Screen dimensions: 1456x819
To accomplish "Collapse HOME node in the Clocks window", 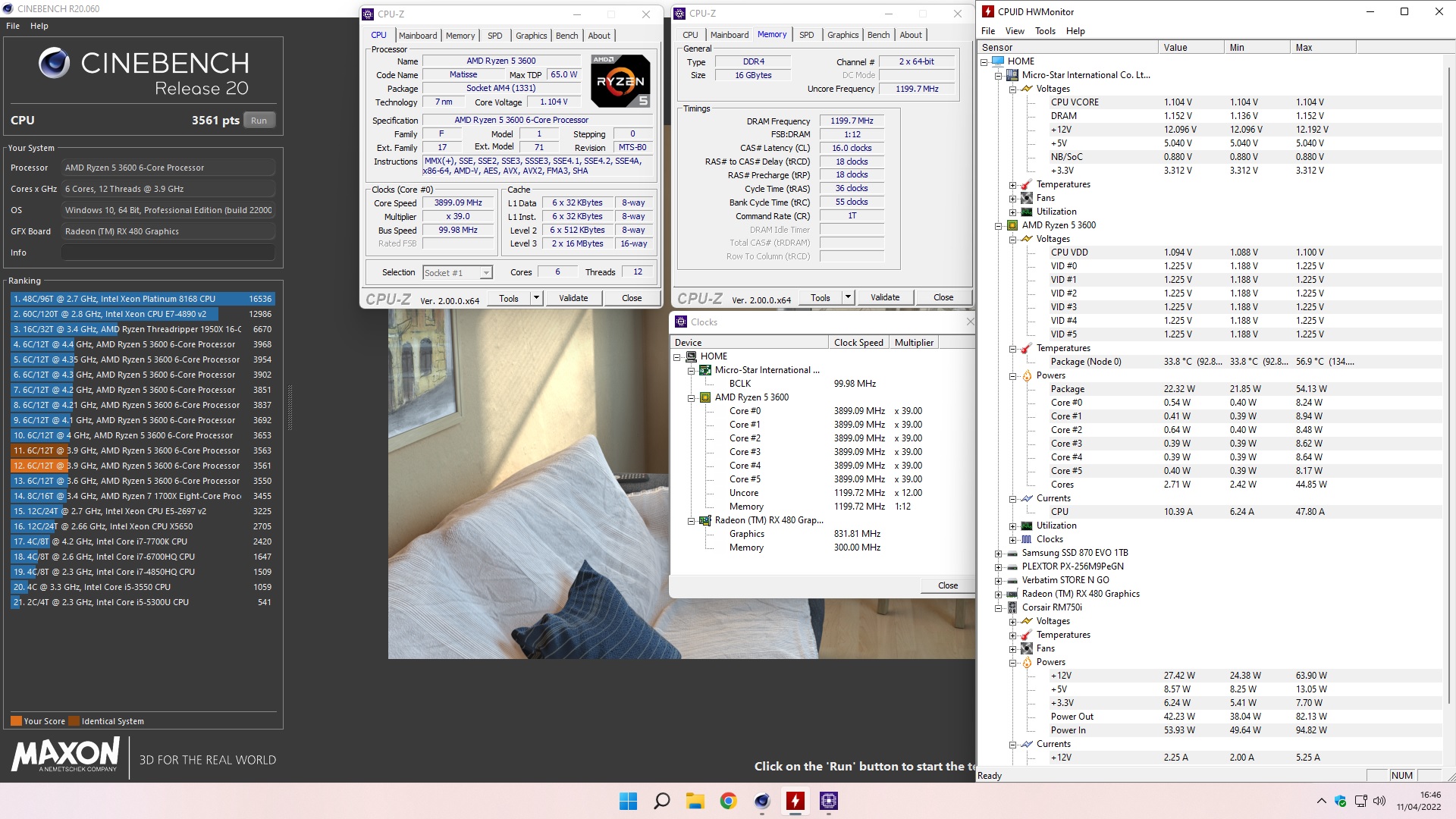I will point(677,356).
